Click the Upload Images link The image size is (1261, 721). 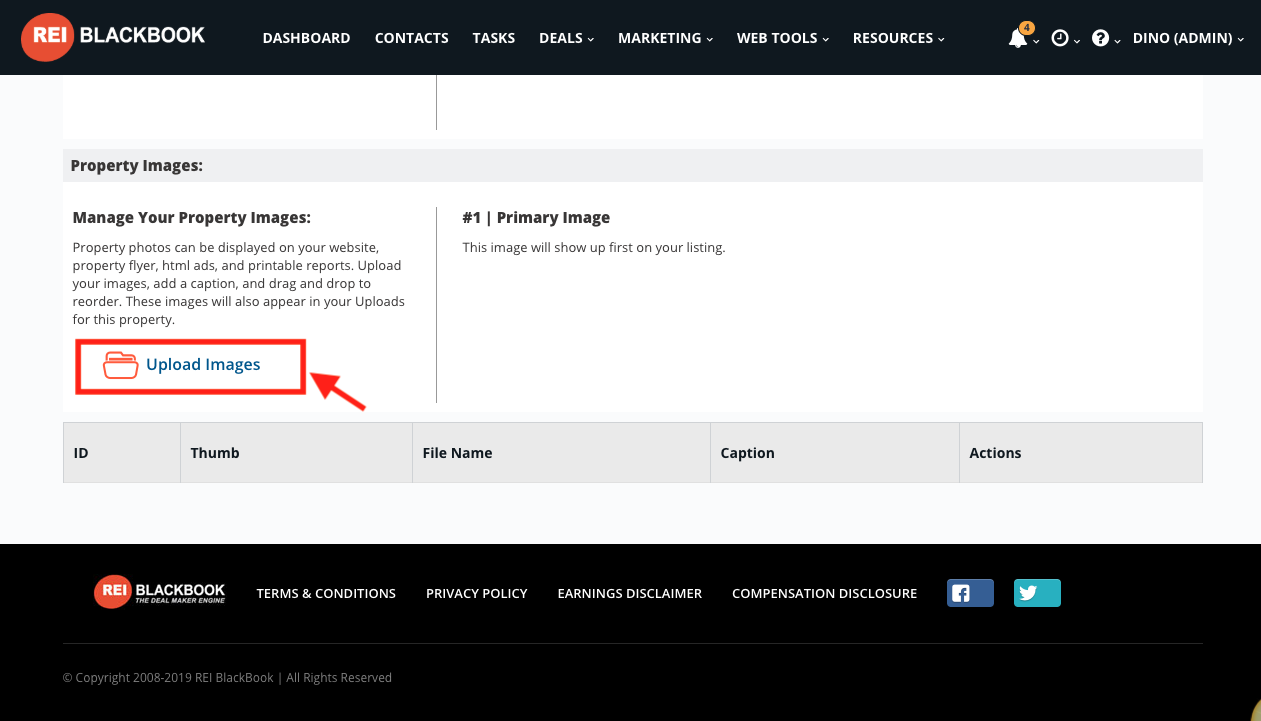click(203, 365)
